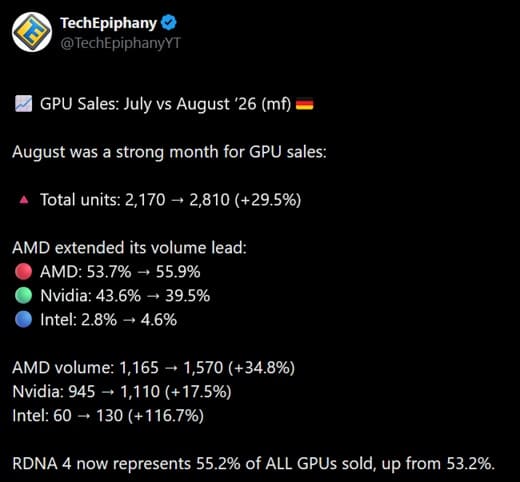Screen dimensions: 520x482
Task: Click the Nvidia 43.6% → 39.5% share line
Action: (x=125, y=296)
